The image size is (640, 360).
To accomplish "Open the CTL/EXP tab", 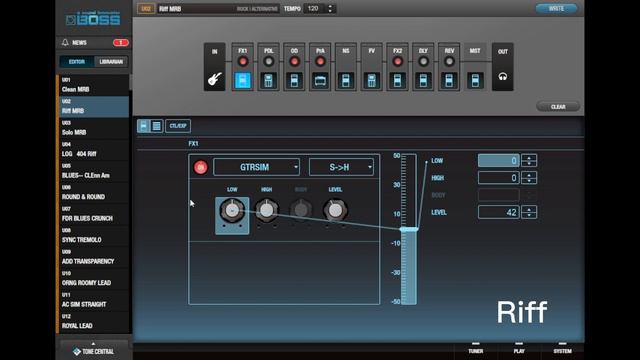I will [x=178, y=126].
